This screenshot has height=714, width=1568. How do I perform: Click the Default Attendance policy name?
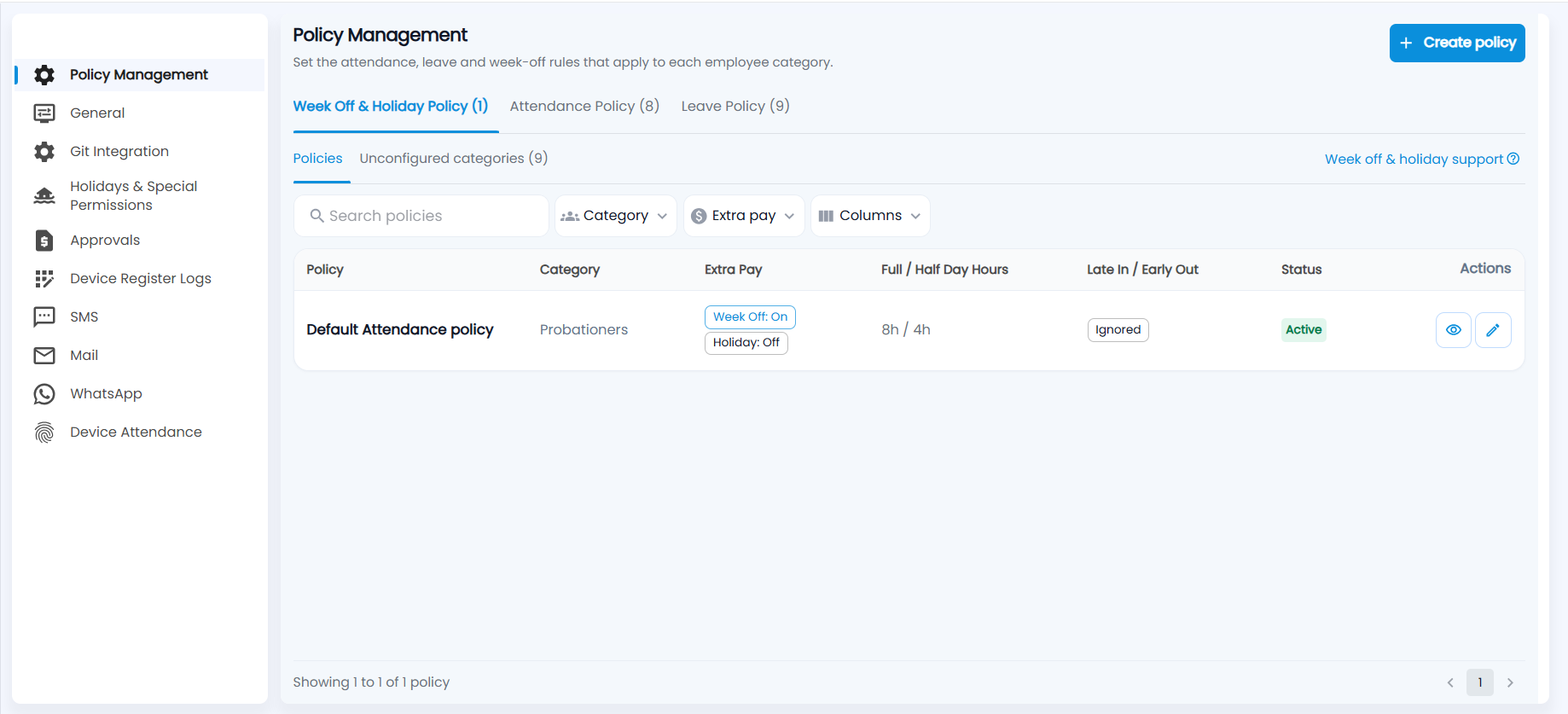pyautogui.click(x=400, y=330)
